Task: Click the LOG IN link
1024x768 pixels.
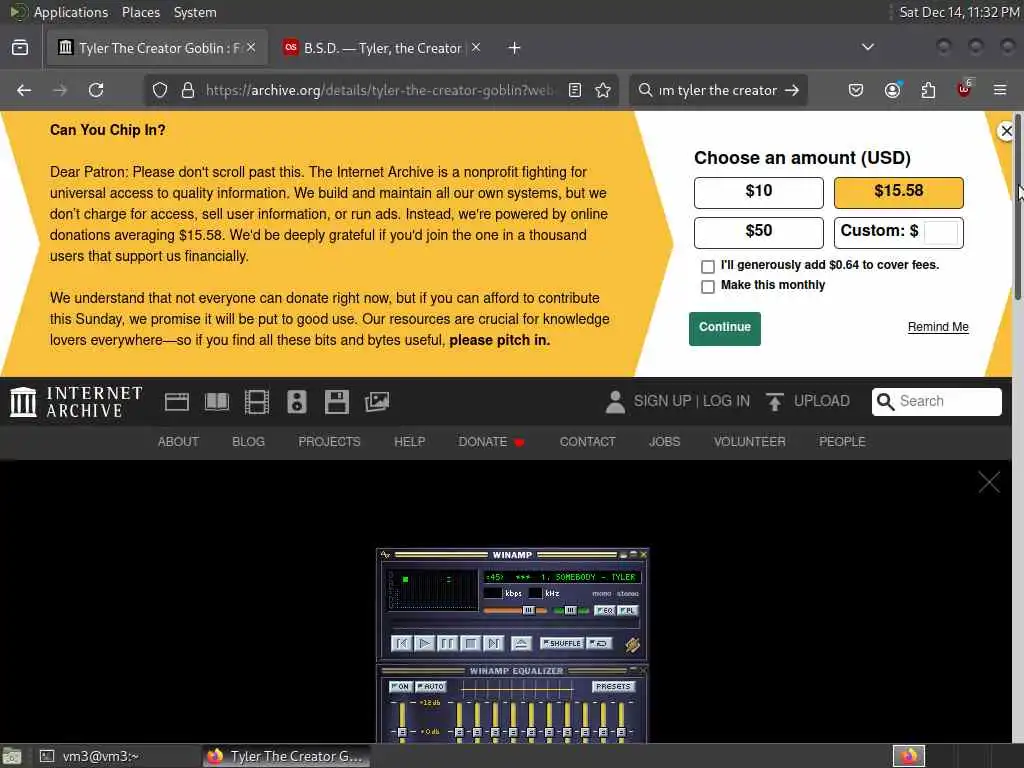Action: point(726,401)
